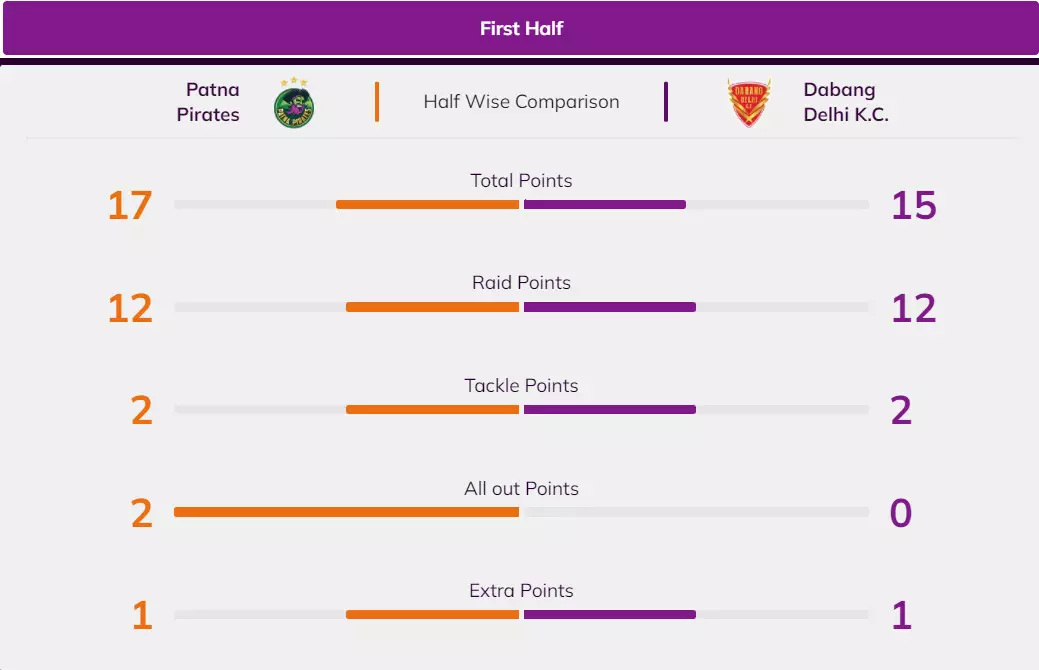Click the Total Points label
1039x670 pixels.
(521, 181)
